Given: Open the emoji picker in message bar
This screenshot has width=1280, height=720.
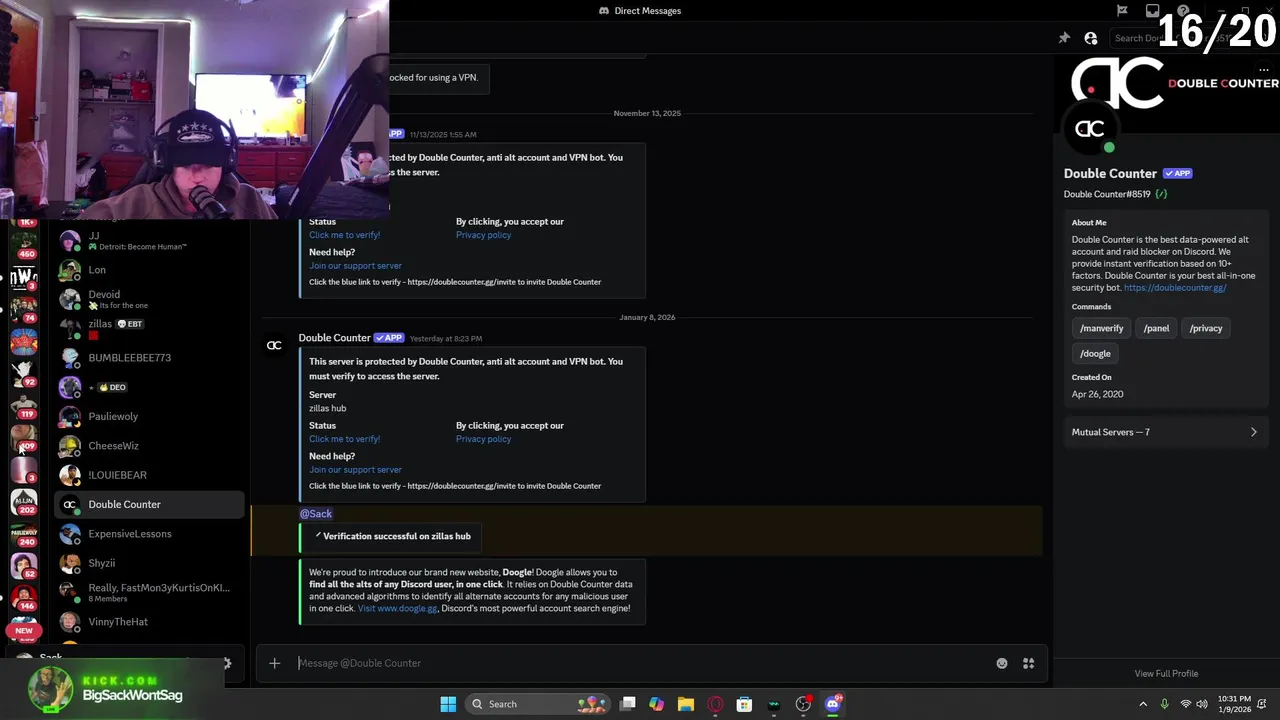Looking at the screenshot, I should click(1002, 663).
